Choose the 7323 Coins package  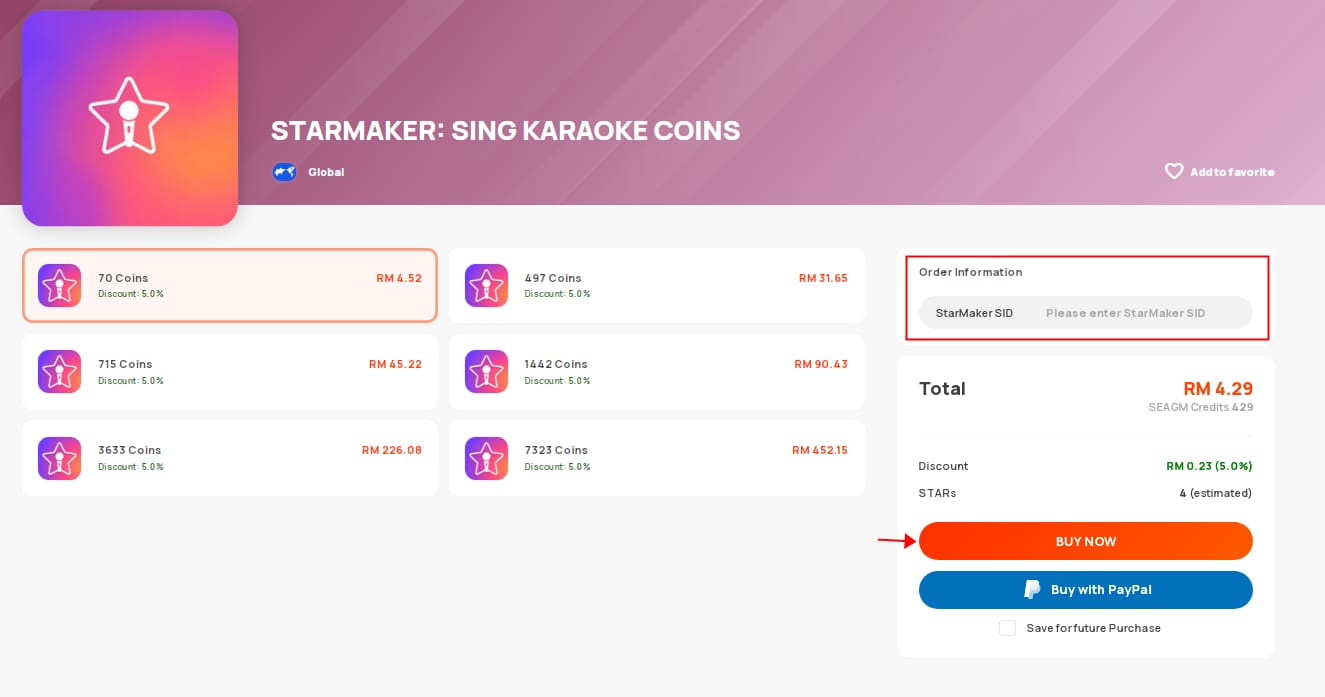[x=656, y=457]
